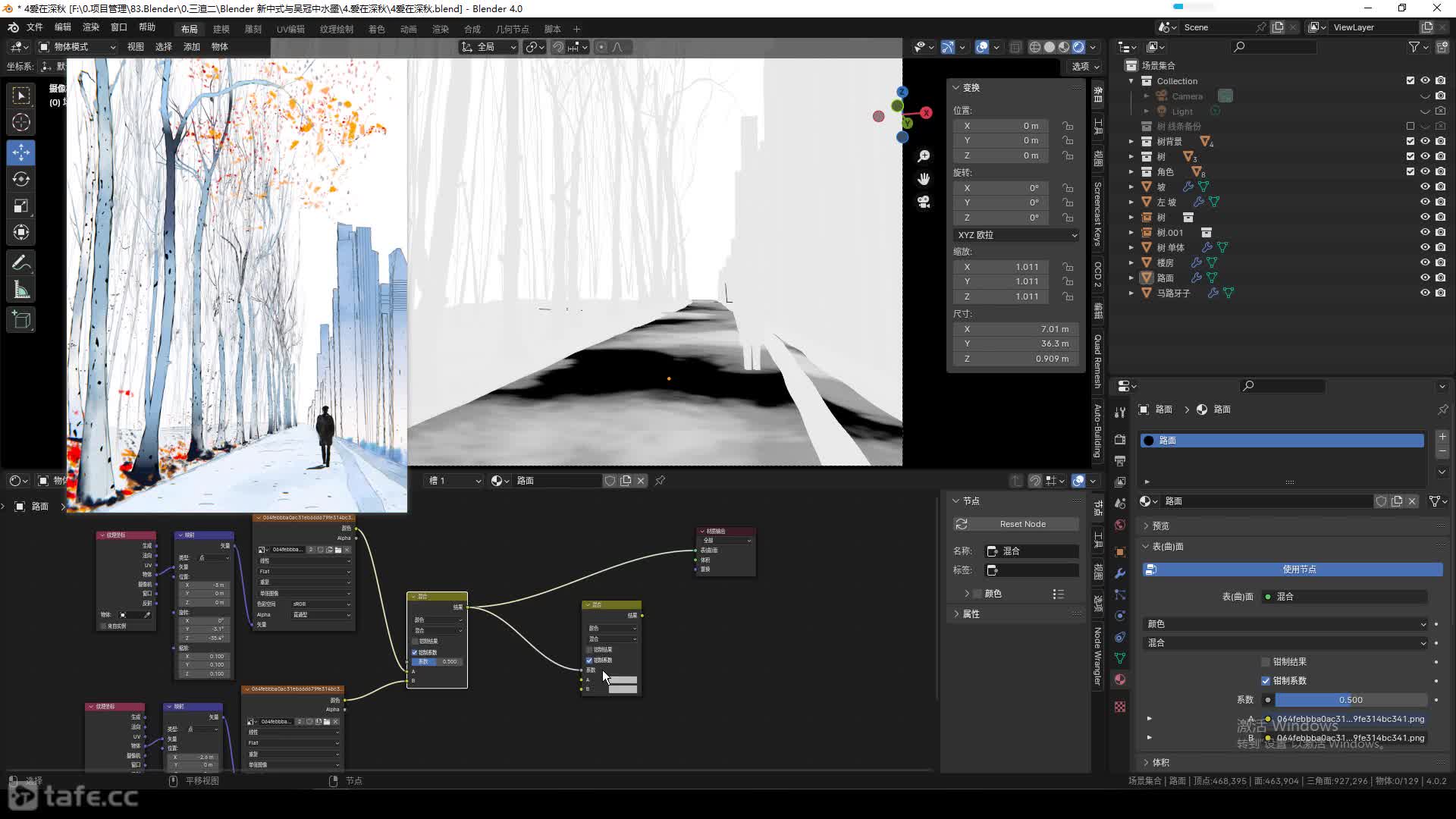1456x819 pixels.
Task: Select the Add Cube tool
Action: pos(21,320)
